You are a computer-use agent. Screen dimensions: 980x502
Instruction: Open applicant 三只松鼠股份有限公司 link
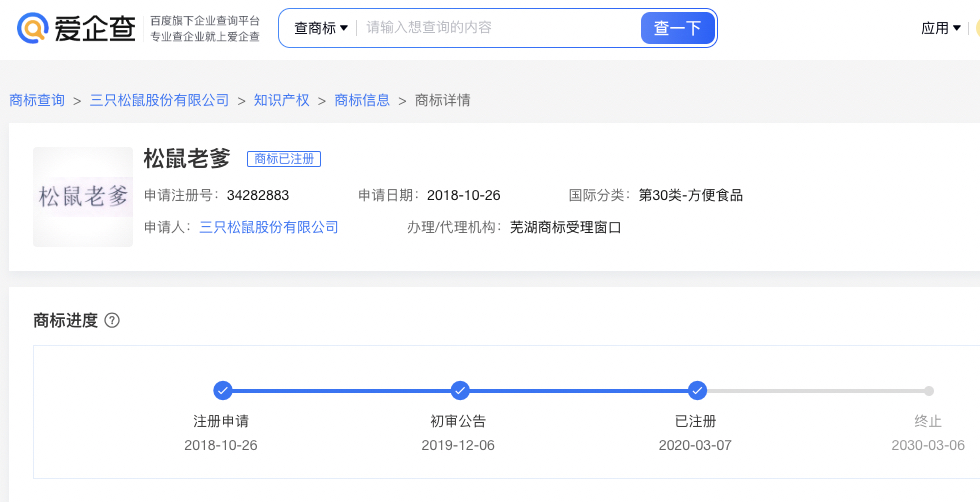tap(269, 227)
